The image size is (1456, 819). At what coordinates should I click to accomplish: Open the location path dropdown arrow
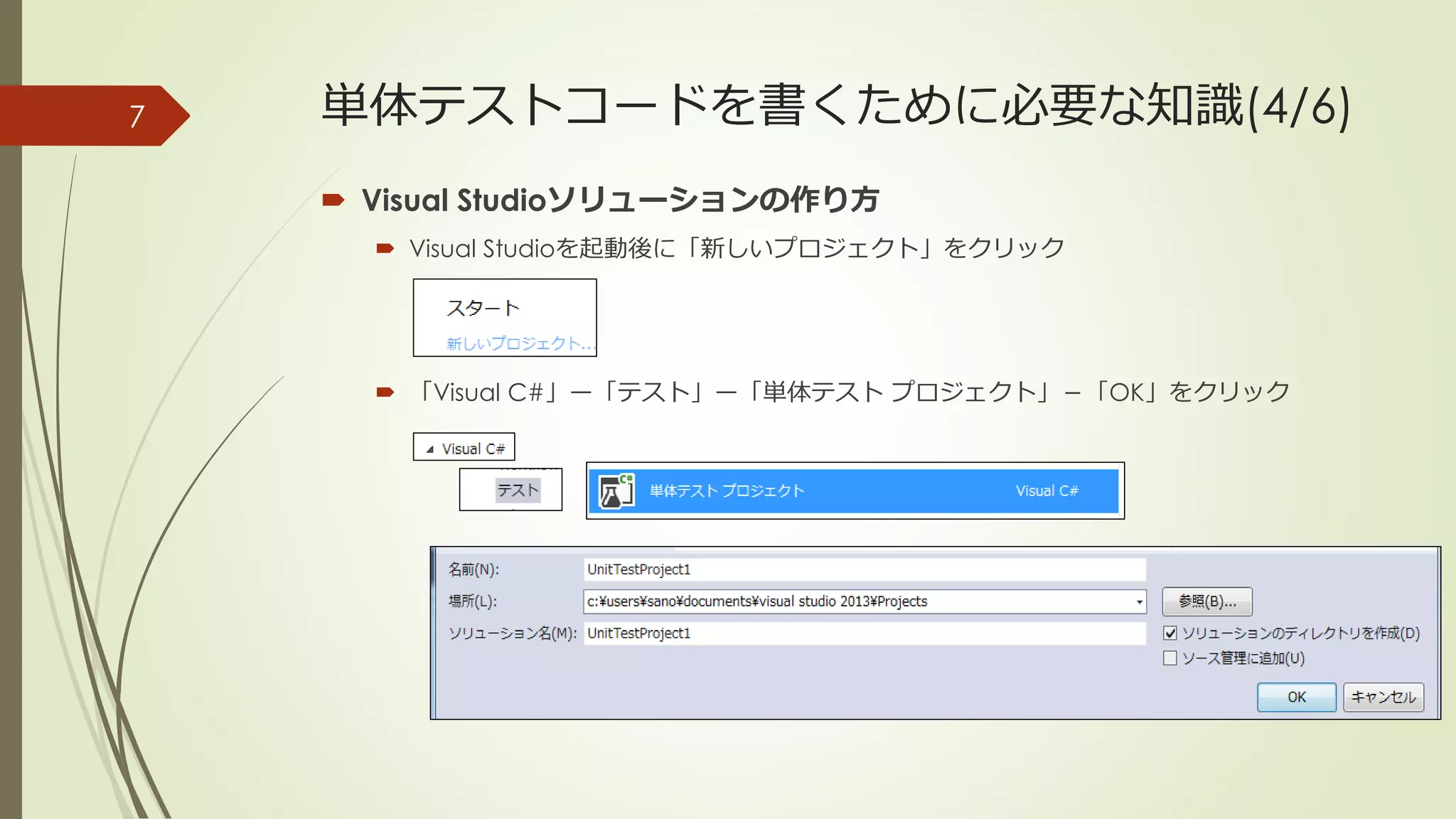point(1139,601)
